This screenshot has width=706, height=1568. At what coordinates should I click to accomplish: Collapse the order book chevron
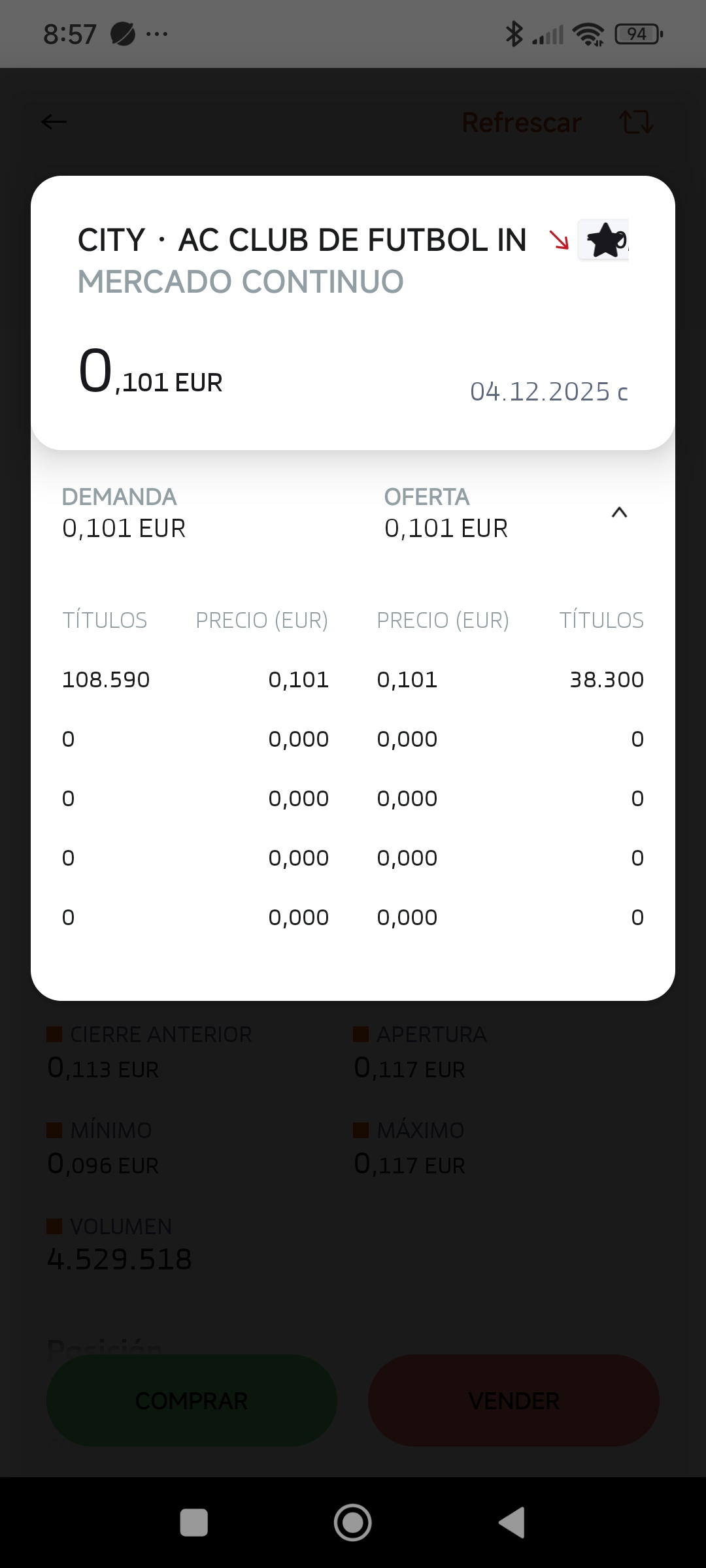coord(619,513)
